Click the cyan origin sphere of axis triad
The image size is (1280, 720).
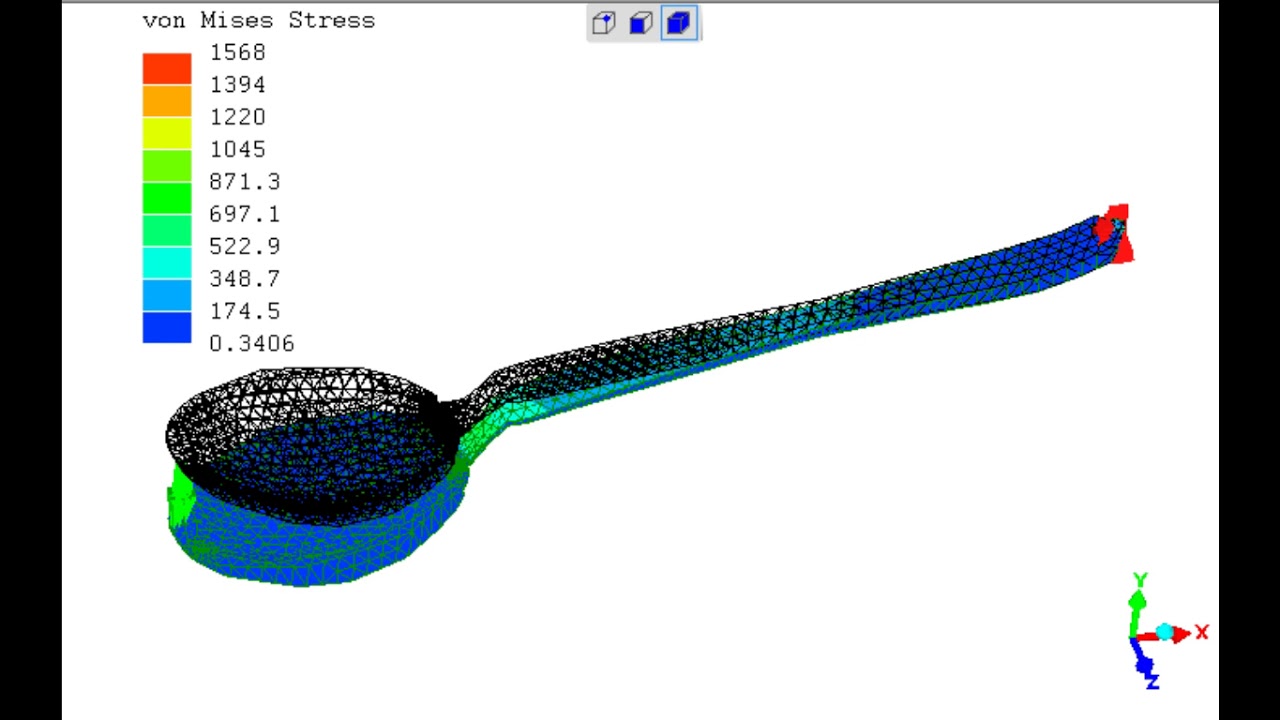pos(1164,632)
